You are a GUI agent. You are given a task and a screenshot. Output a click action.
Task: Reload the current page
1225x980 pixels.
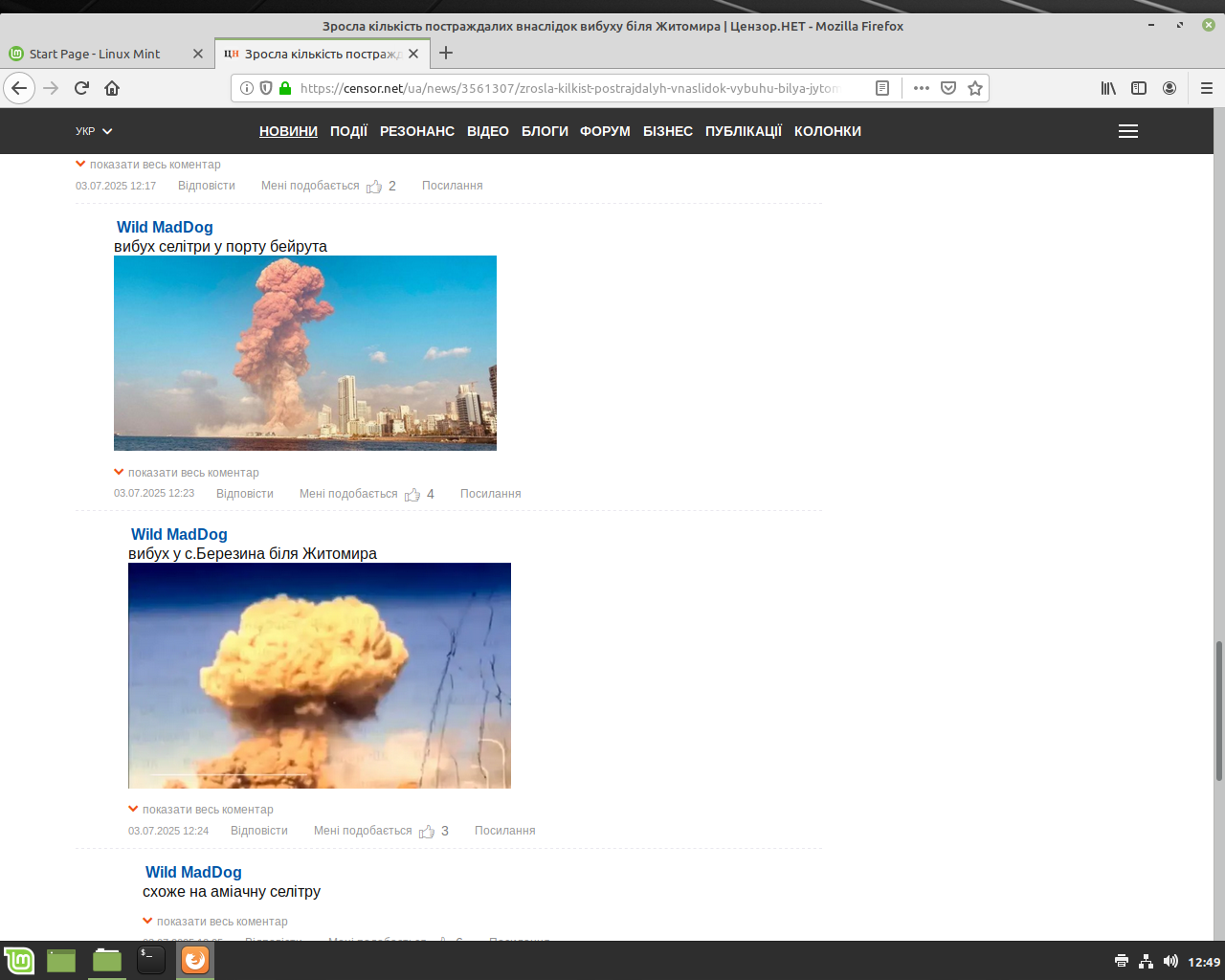tap(81, 88)
